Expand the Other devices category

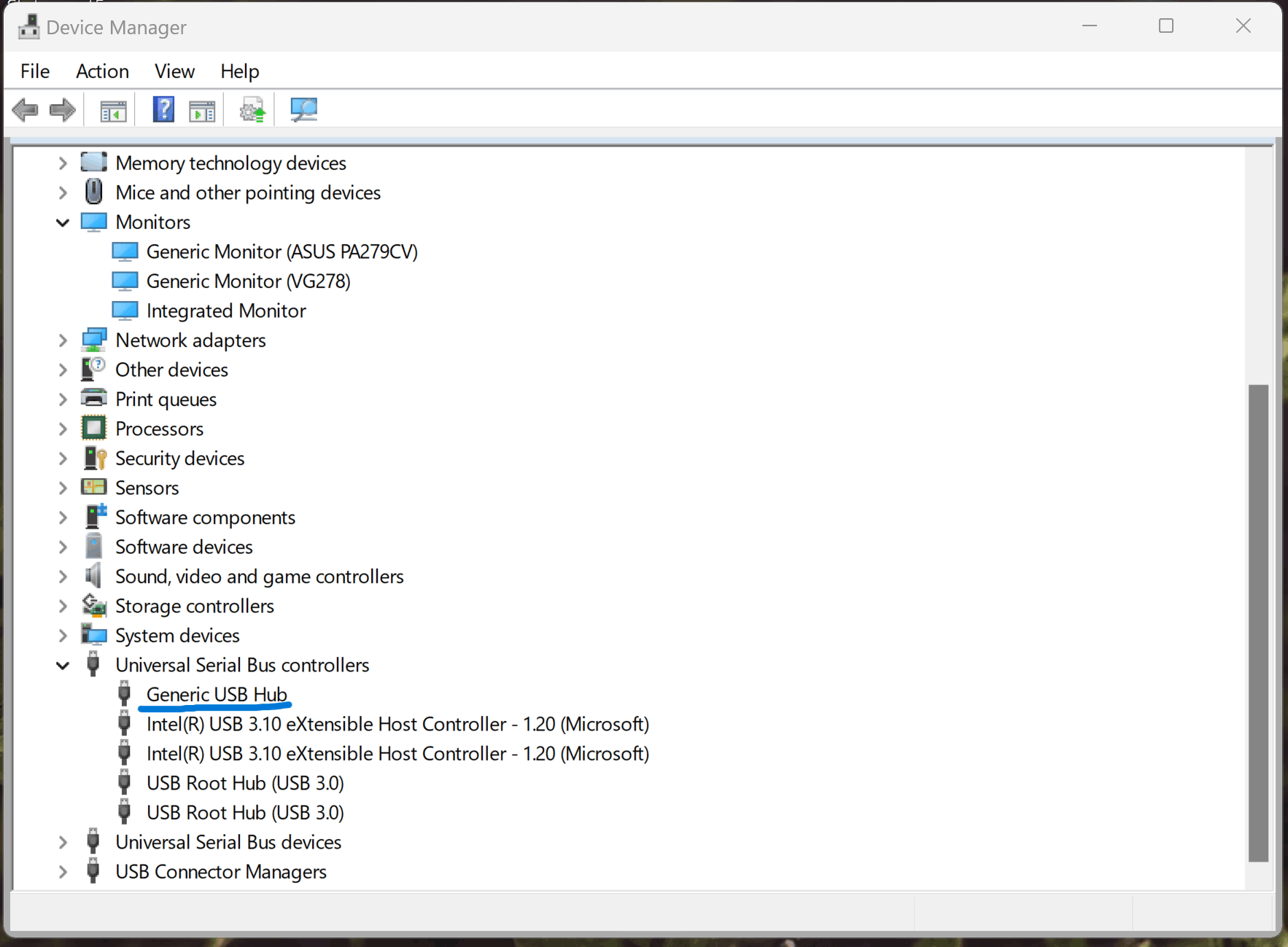point(62,370)
